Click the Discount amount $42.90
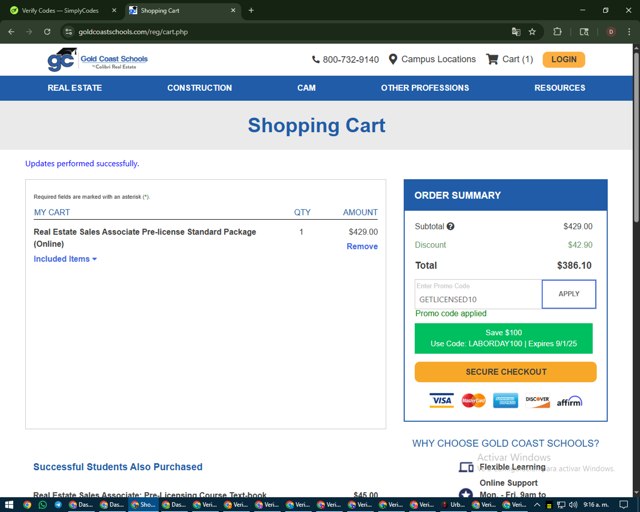 point(580,245)
